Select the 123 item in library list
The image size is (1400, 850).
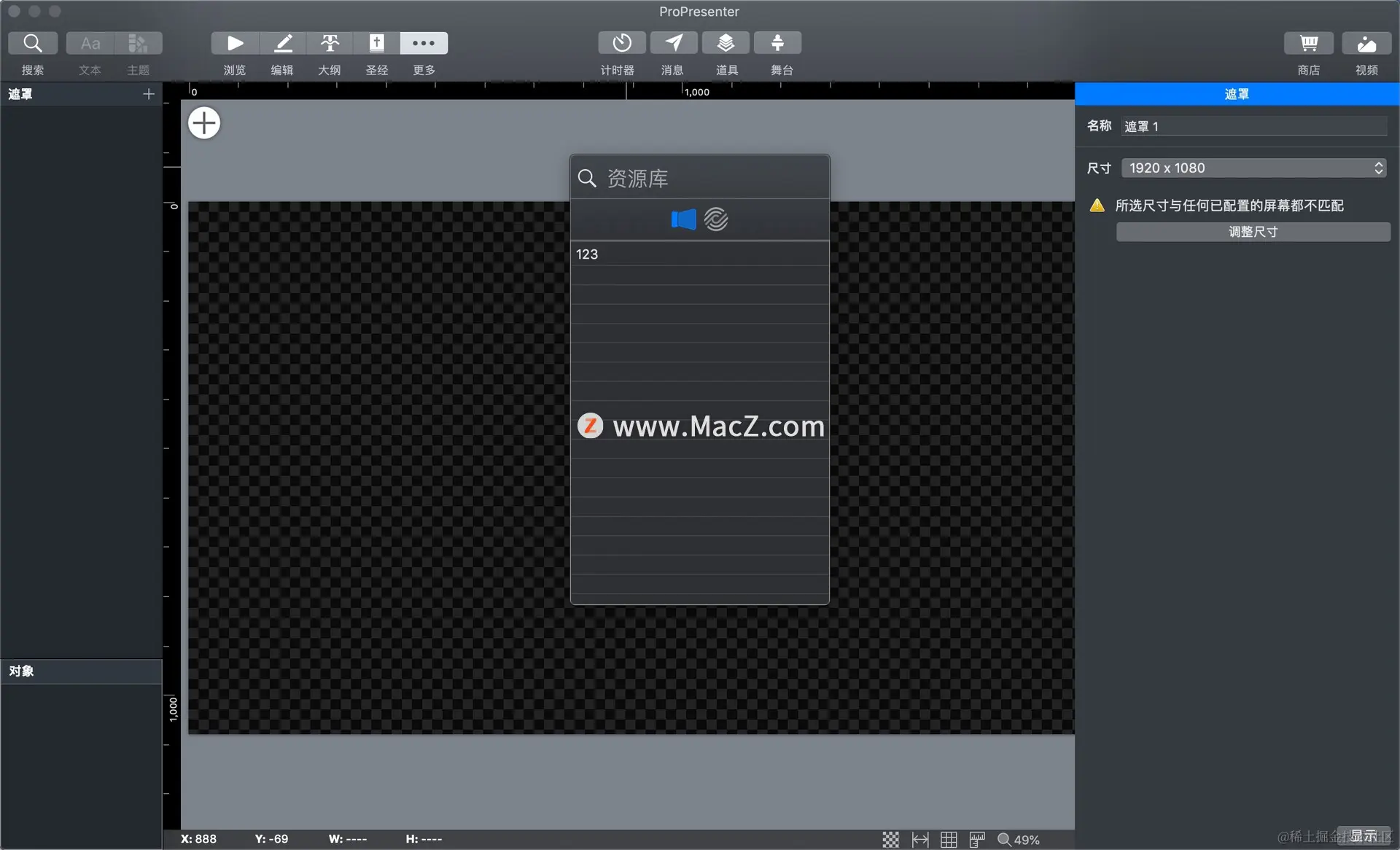[x=699, y=254]
